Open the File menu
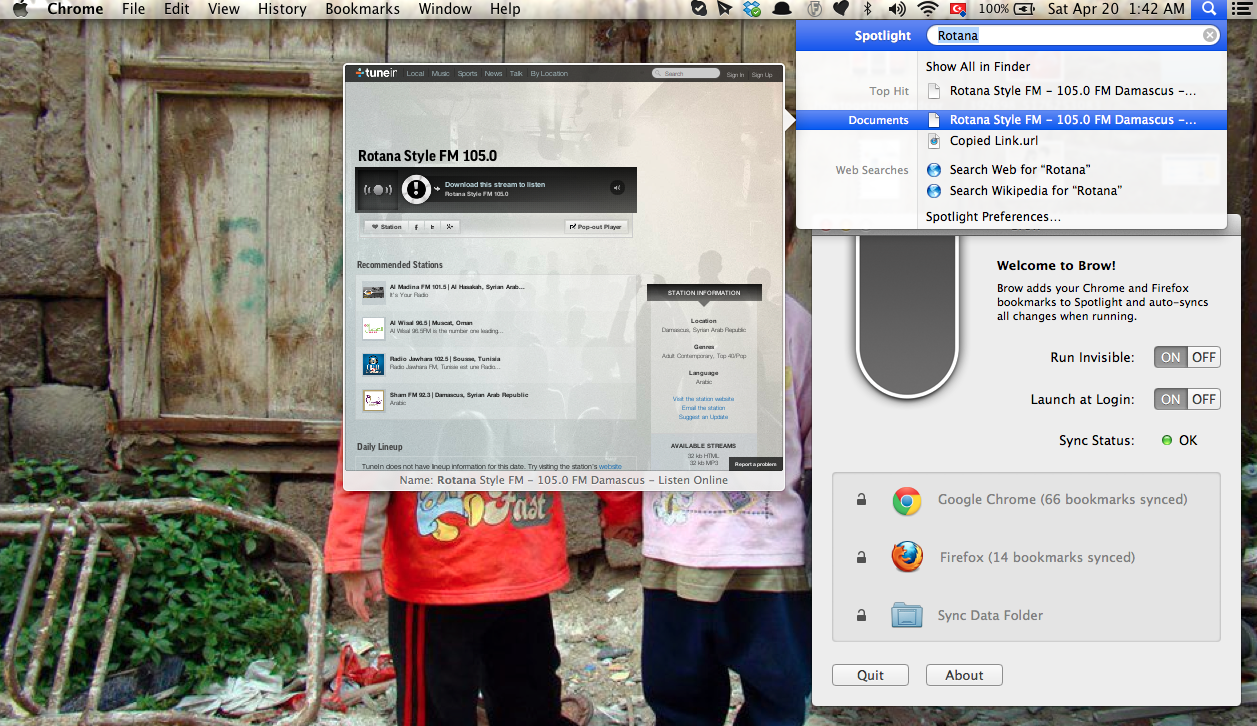 tap(133, 9)
